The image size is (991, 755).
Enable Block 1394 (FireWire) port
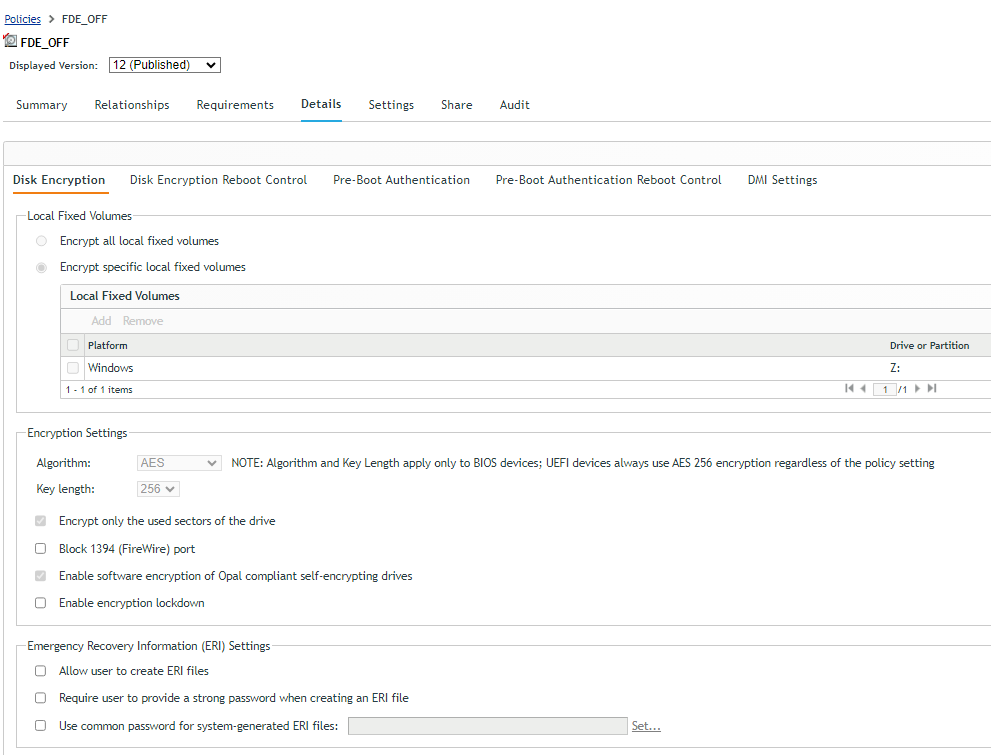pyautogui.click(x=40, y=548)
